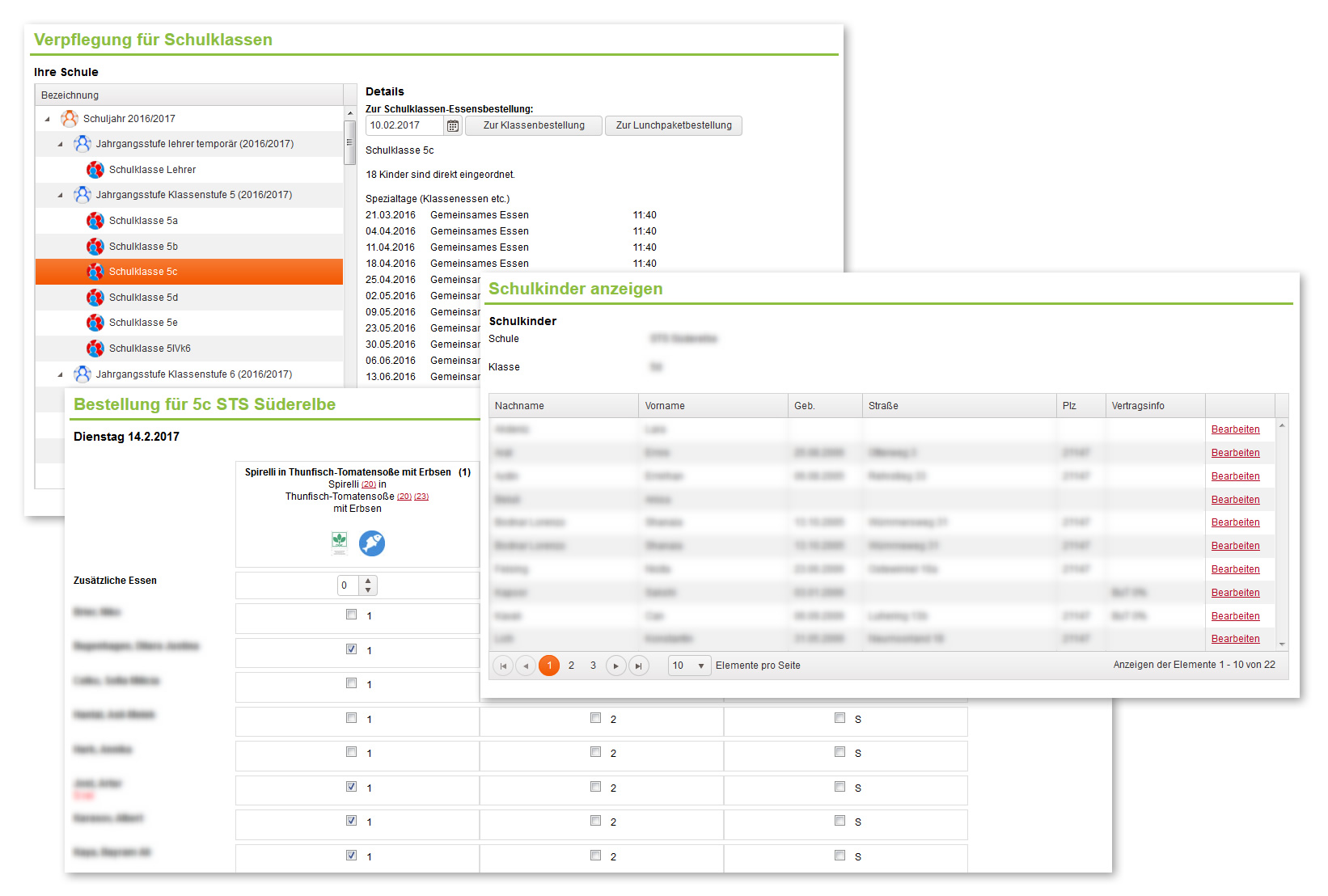Switch to page 2 of Schulkinder
1328x896 pixels.
tap(571, 666)
